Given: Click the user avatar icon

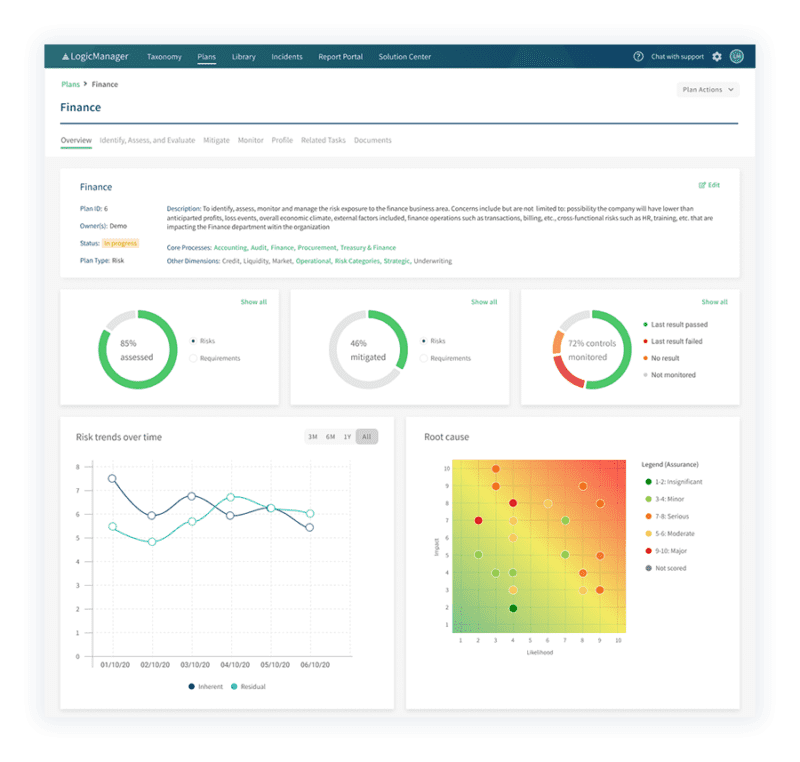Looking at the screenshot, I should pyautogui.click(x=737, y=57).
